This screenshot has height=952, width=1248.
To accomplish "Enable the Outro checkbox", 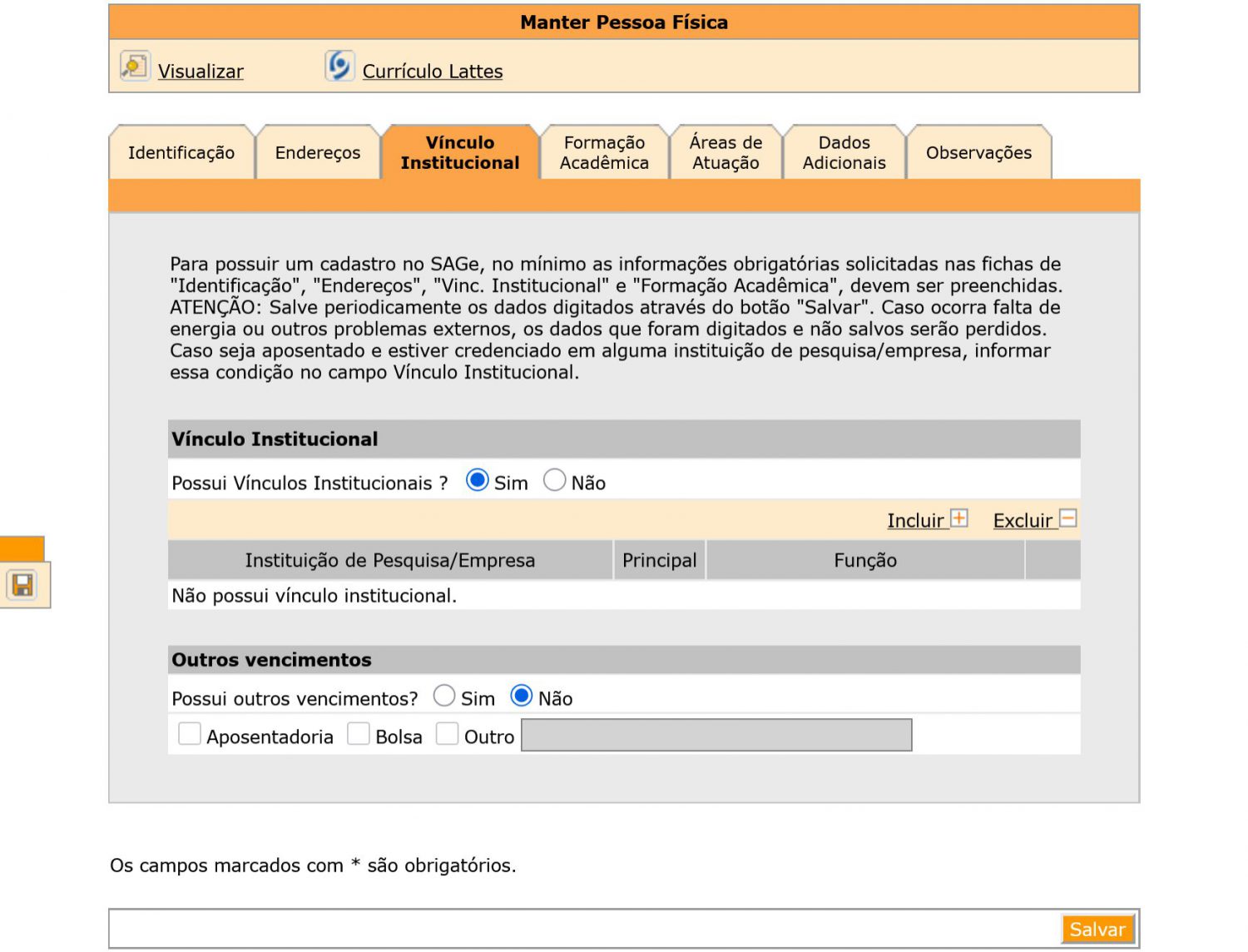I will point(448,734).
